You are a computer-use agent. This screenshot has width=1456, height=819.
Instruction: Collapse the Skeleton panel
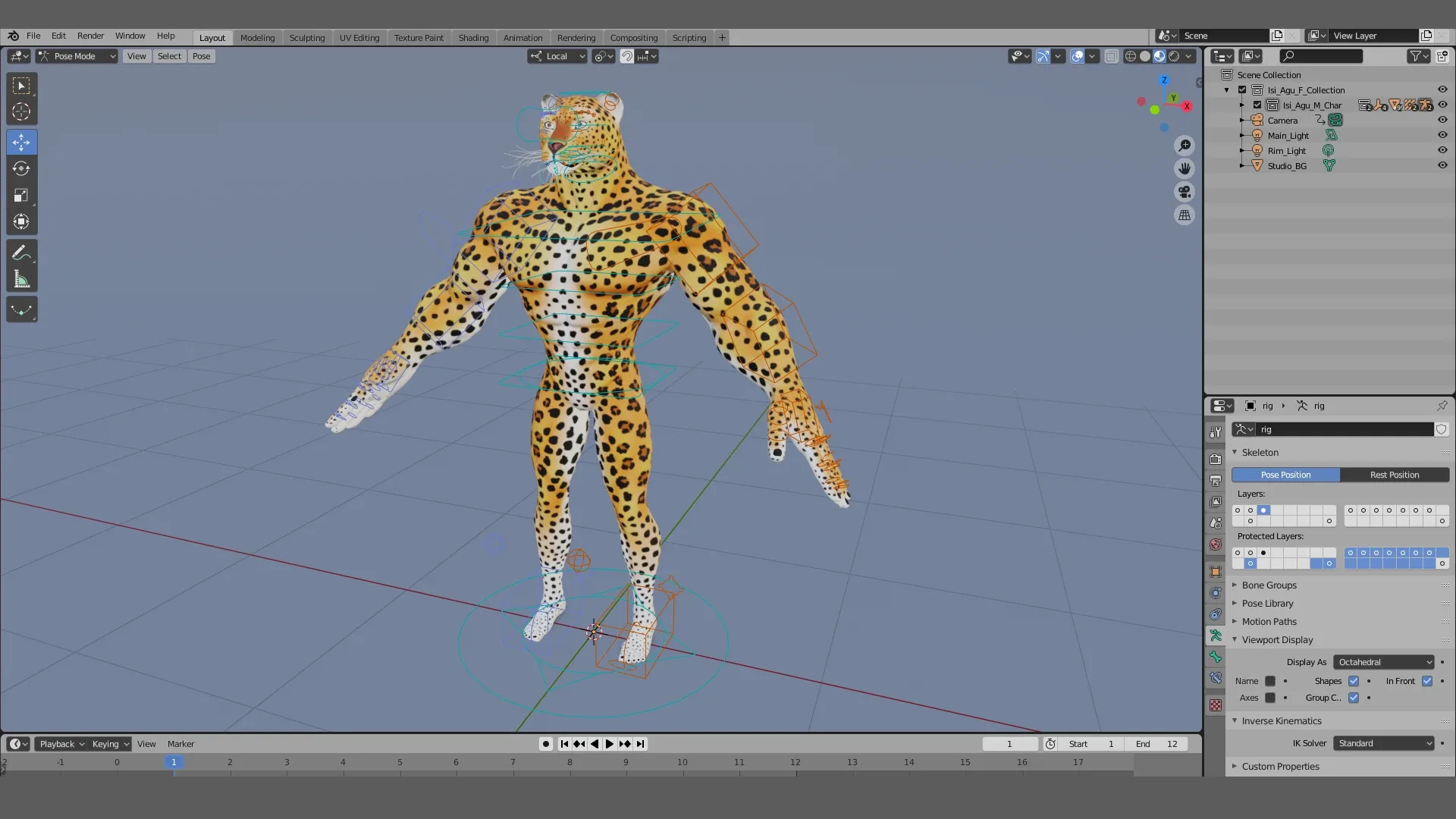point(1260,453)
